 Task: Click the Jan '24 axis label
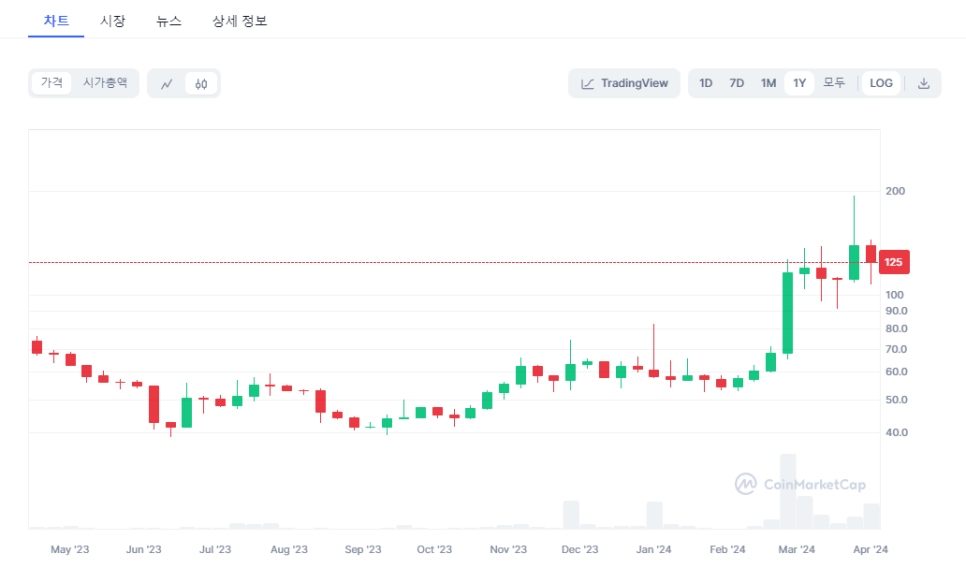click(x=654, y=549)
